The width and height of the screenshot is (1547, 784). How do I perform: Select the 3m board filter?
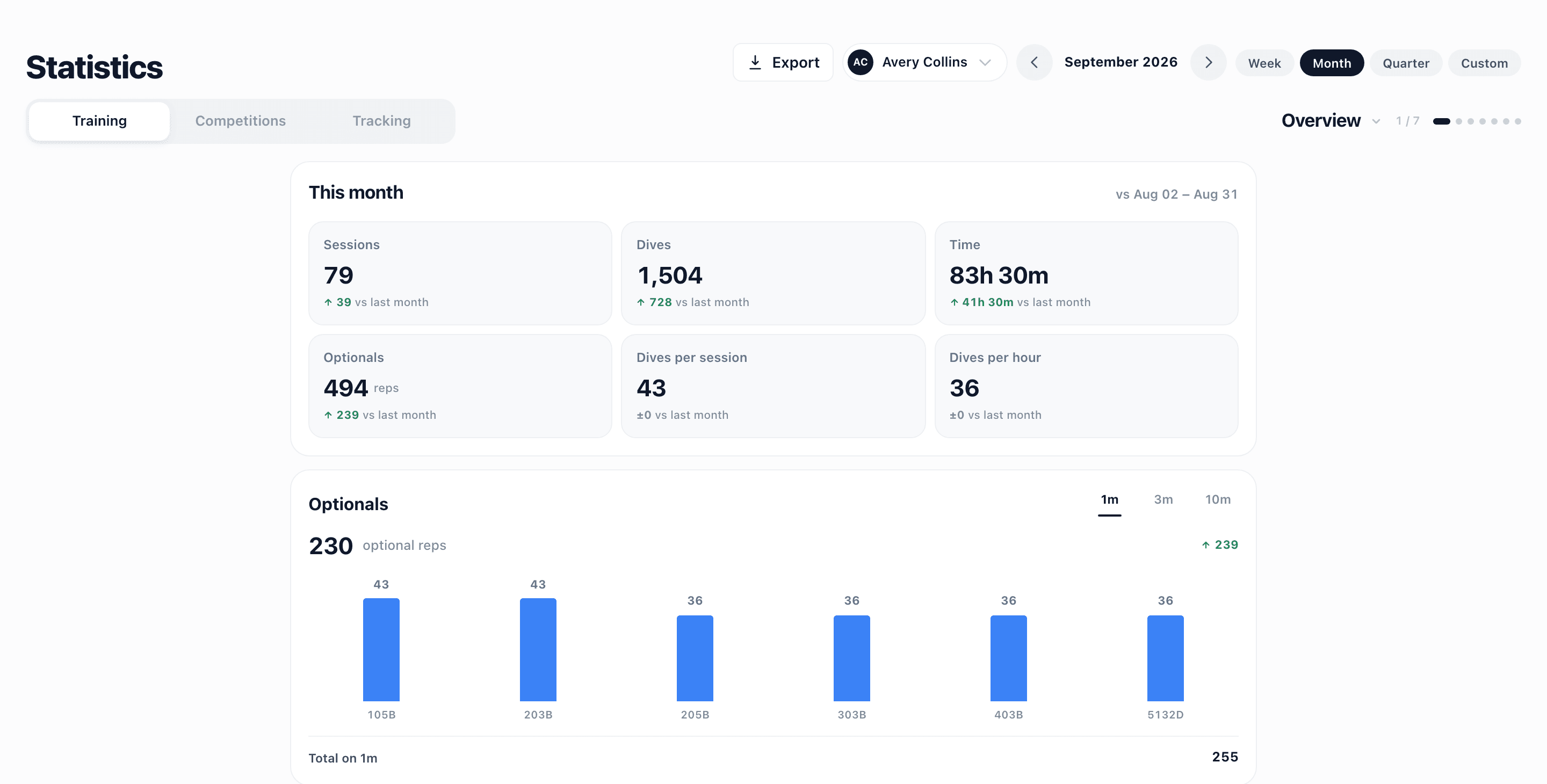1162,500
